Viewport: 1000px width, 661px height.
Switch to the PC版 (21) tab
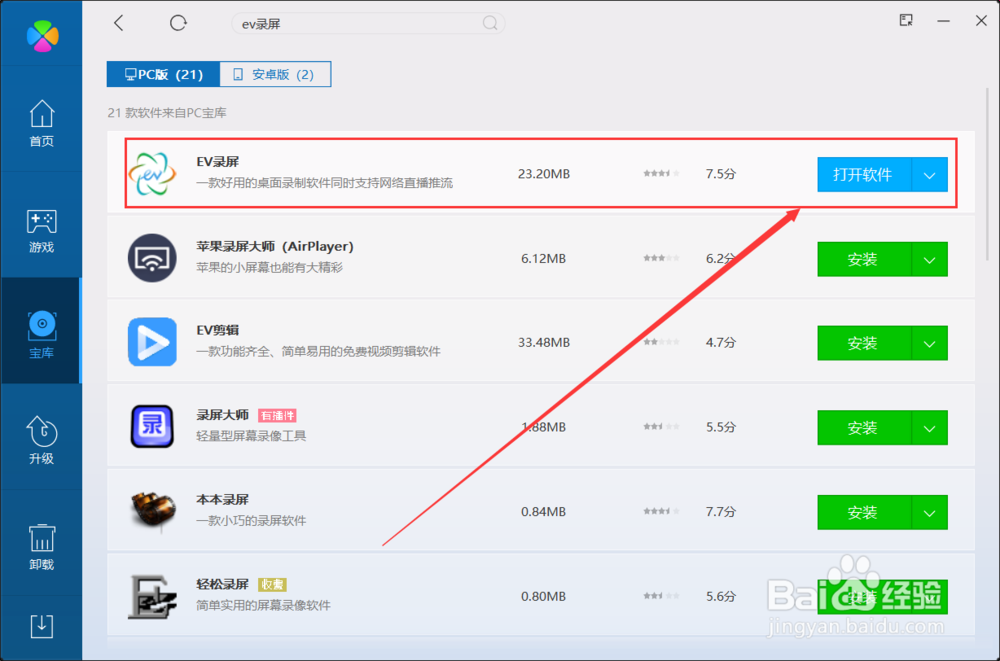point(163,74)
